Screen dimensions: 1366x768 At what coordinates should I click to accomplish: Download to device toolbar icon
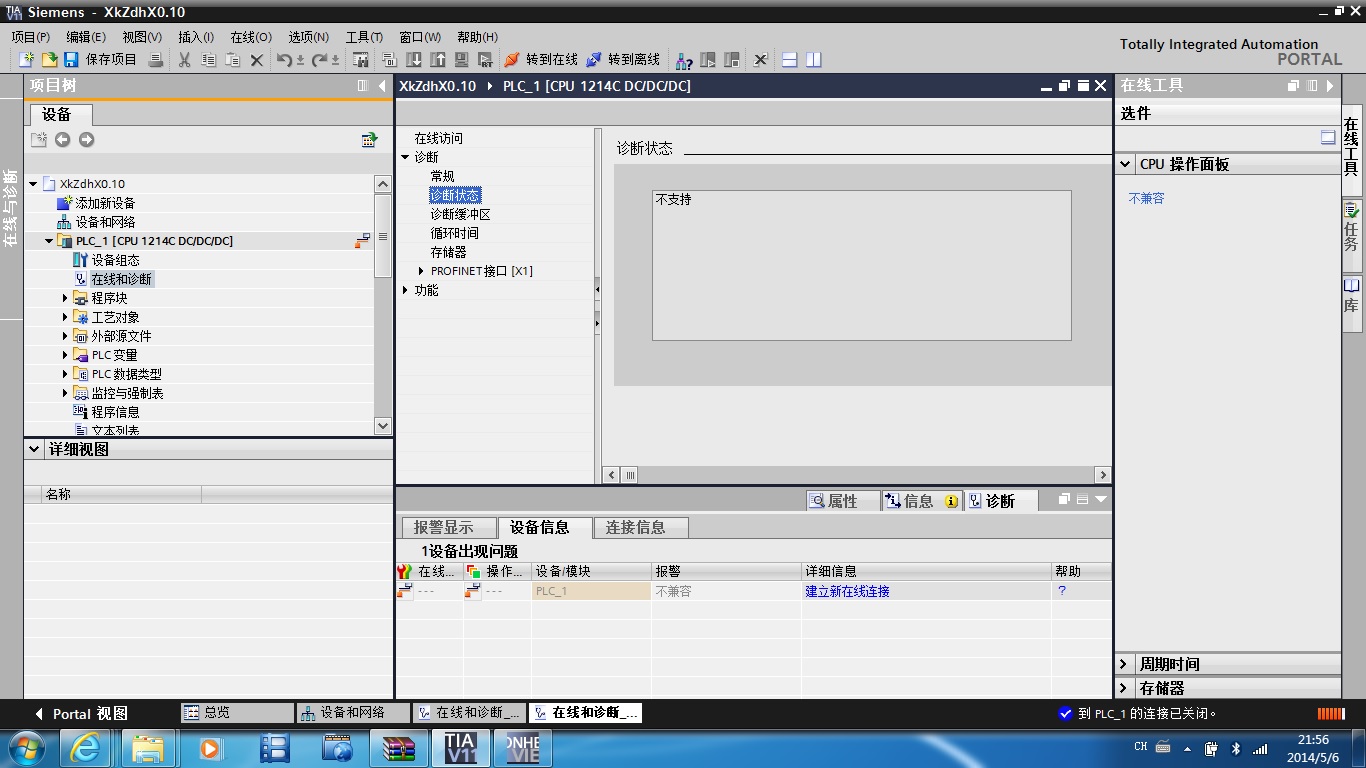point(414,60)
